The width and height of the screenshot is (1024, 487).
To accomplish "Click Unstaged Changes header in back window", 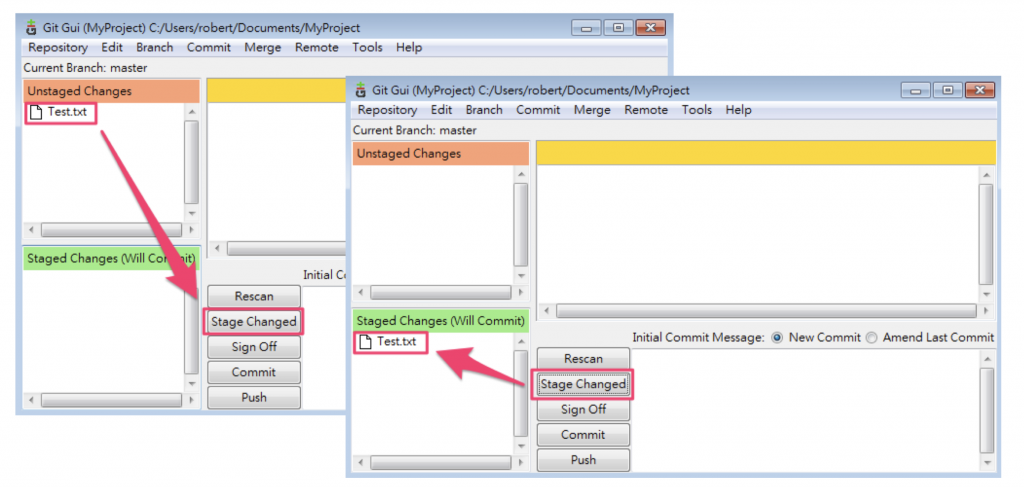I will click(111, 91).
